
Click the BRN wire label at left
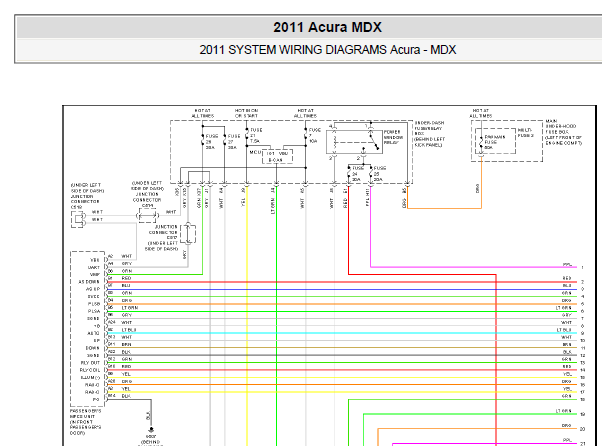click(127, 345)
